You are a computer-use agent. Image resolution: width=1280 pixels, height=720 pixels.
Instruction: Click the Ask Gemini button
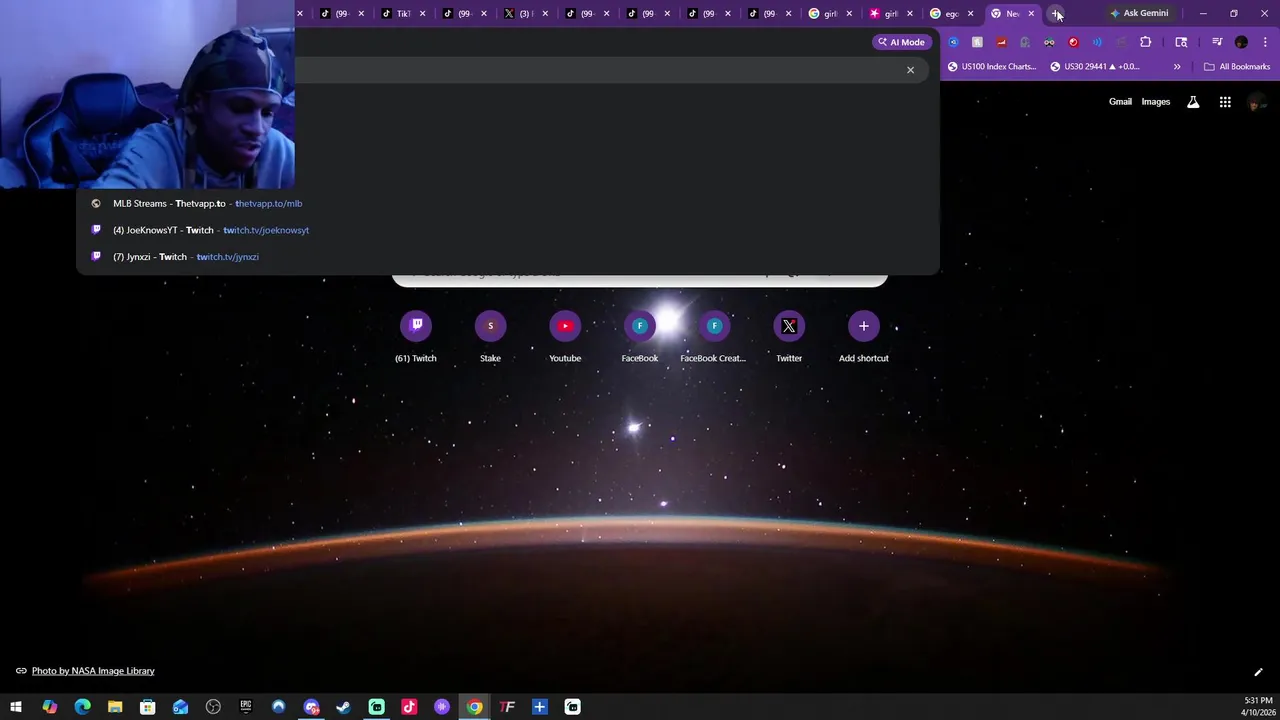(x=1139, y=13)
